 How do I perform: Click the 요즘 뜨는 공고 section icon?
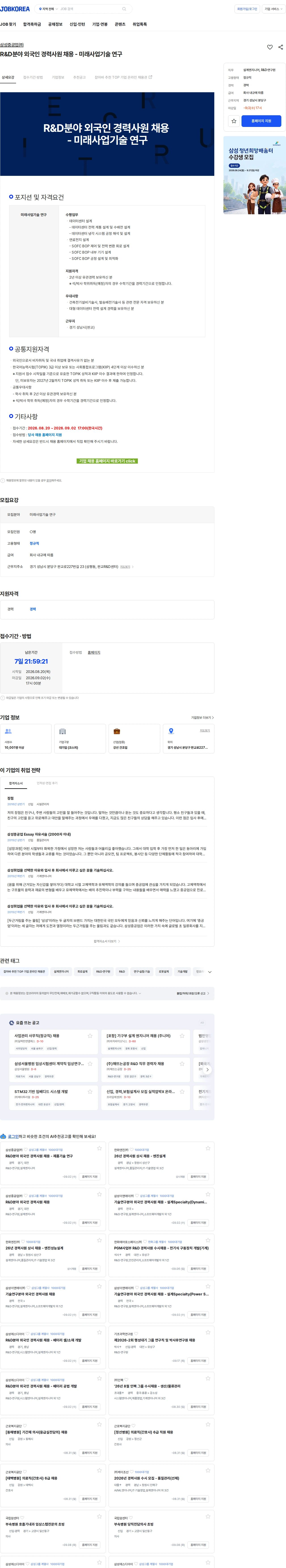12,1023
